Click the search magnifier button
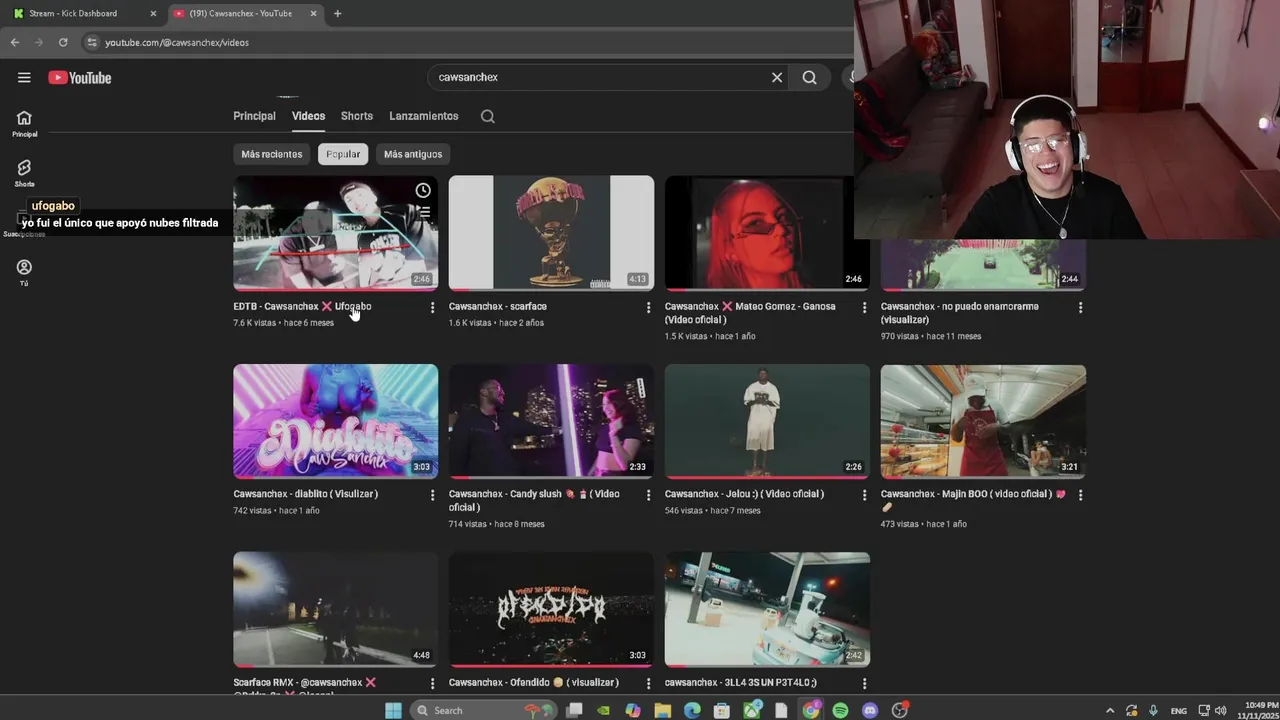 click(809, 77)
